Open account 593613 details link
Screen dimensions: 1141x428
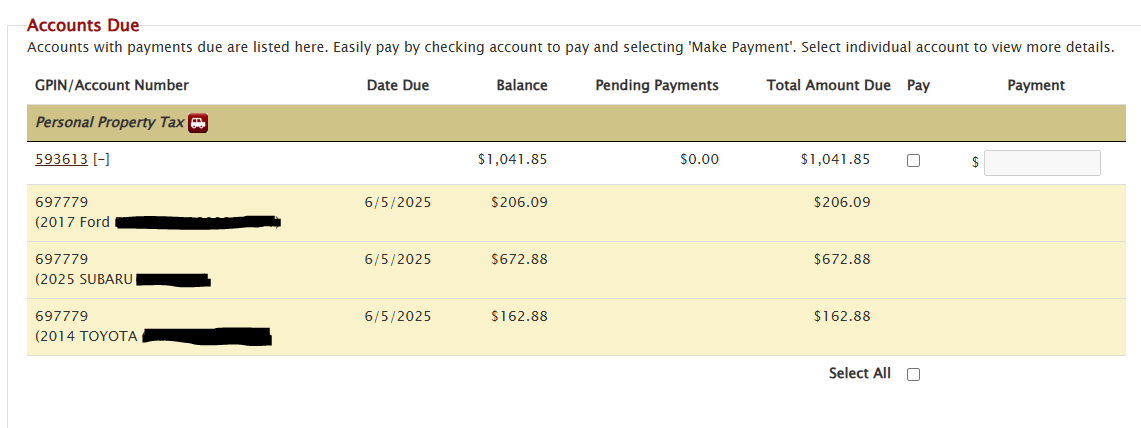[x=61, y=159]
